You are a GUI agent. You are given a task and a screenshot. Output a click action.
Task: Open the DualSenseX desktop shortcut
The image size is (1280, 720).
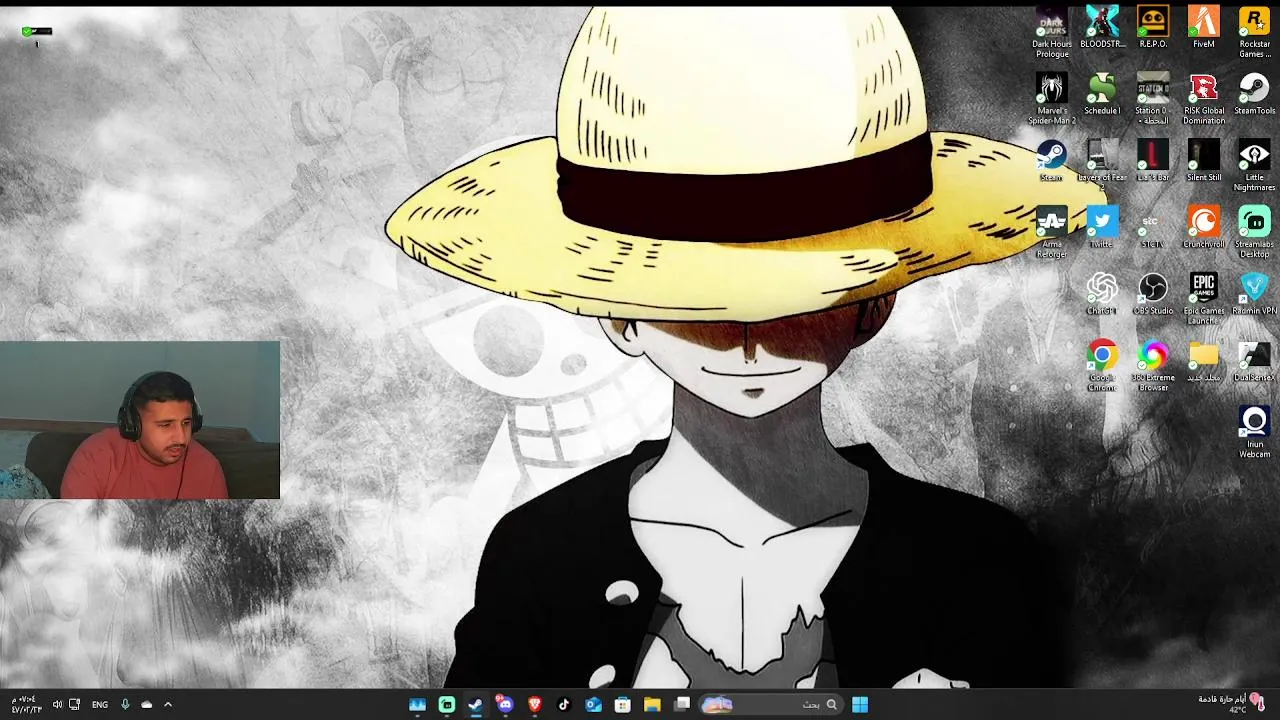pos(1254,361)
